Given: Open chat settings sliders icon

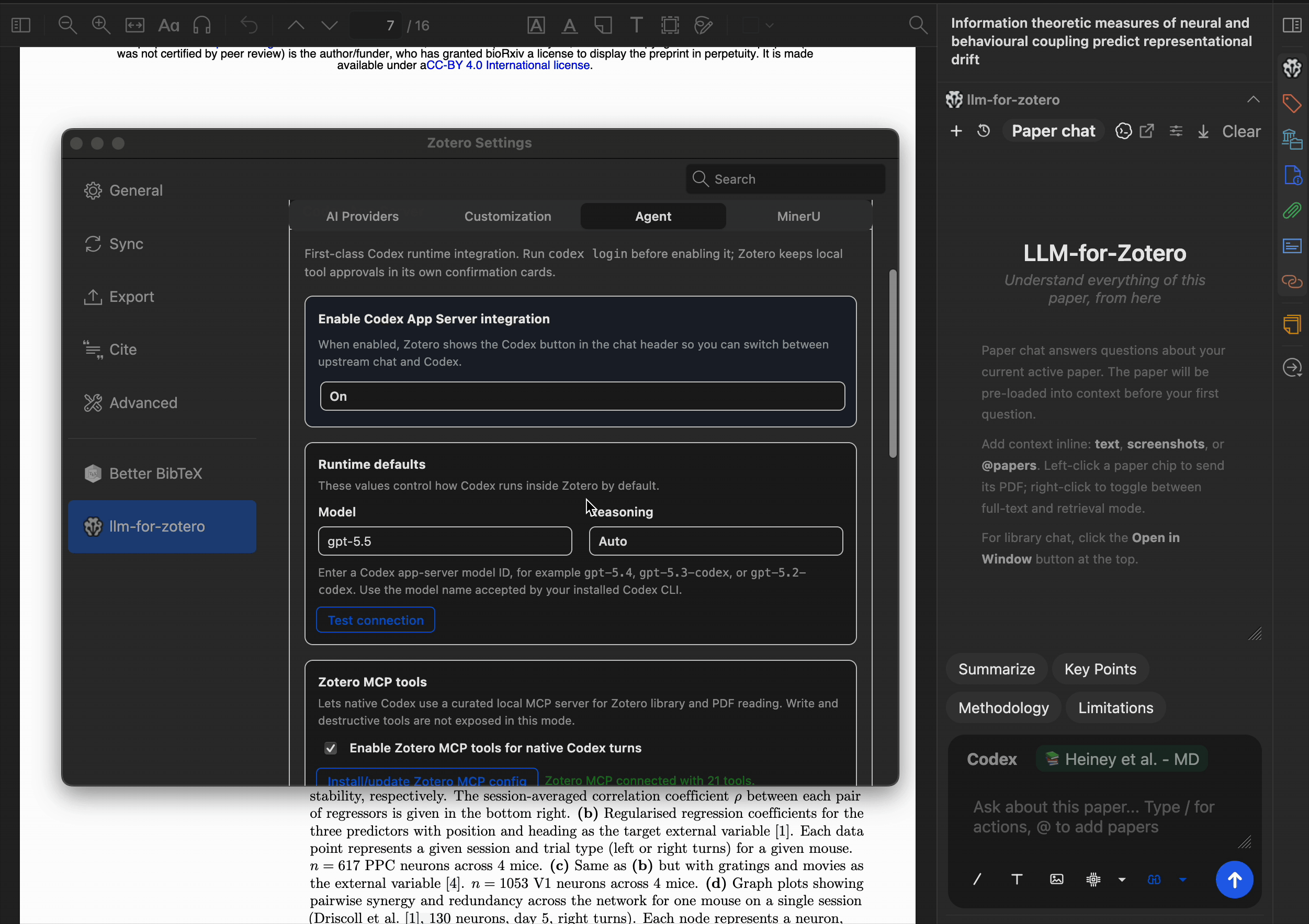Looking at the screenshot, I should point(1176,131).
